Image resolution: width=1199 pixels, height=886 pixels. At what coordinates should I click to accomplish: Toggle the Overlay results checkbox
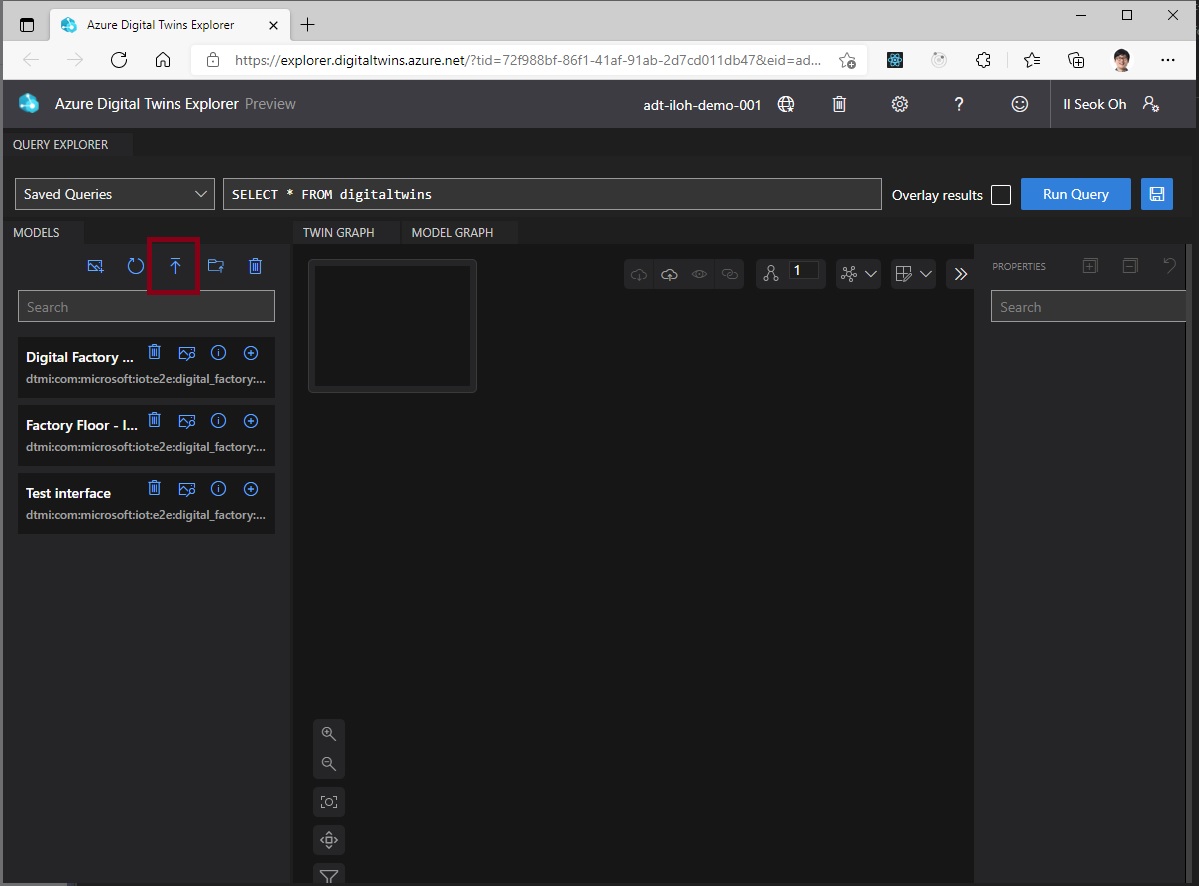pos(1001,195)
